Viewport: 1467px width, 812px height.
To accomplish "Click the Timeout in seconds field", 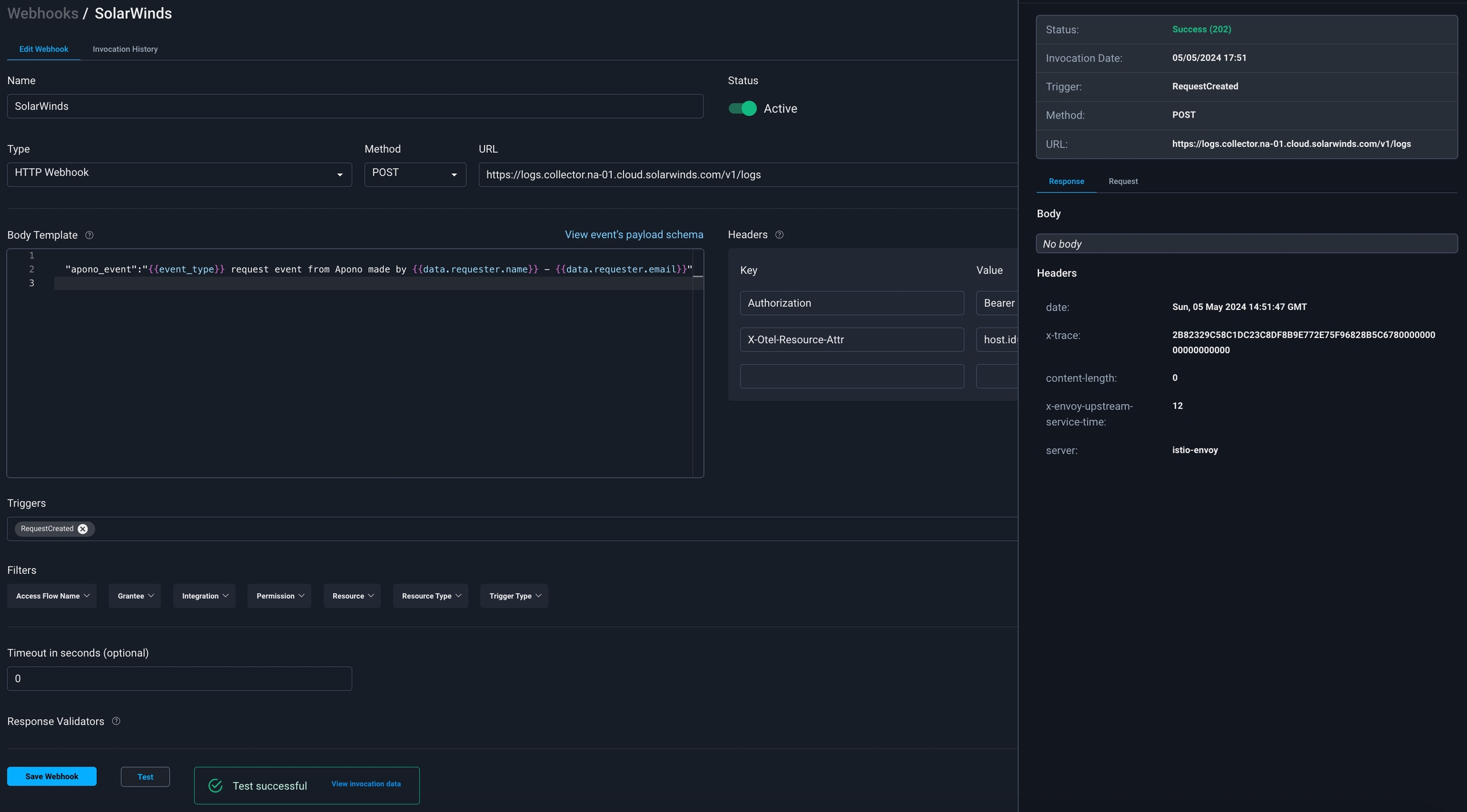I will pos(180,678).
